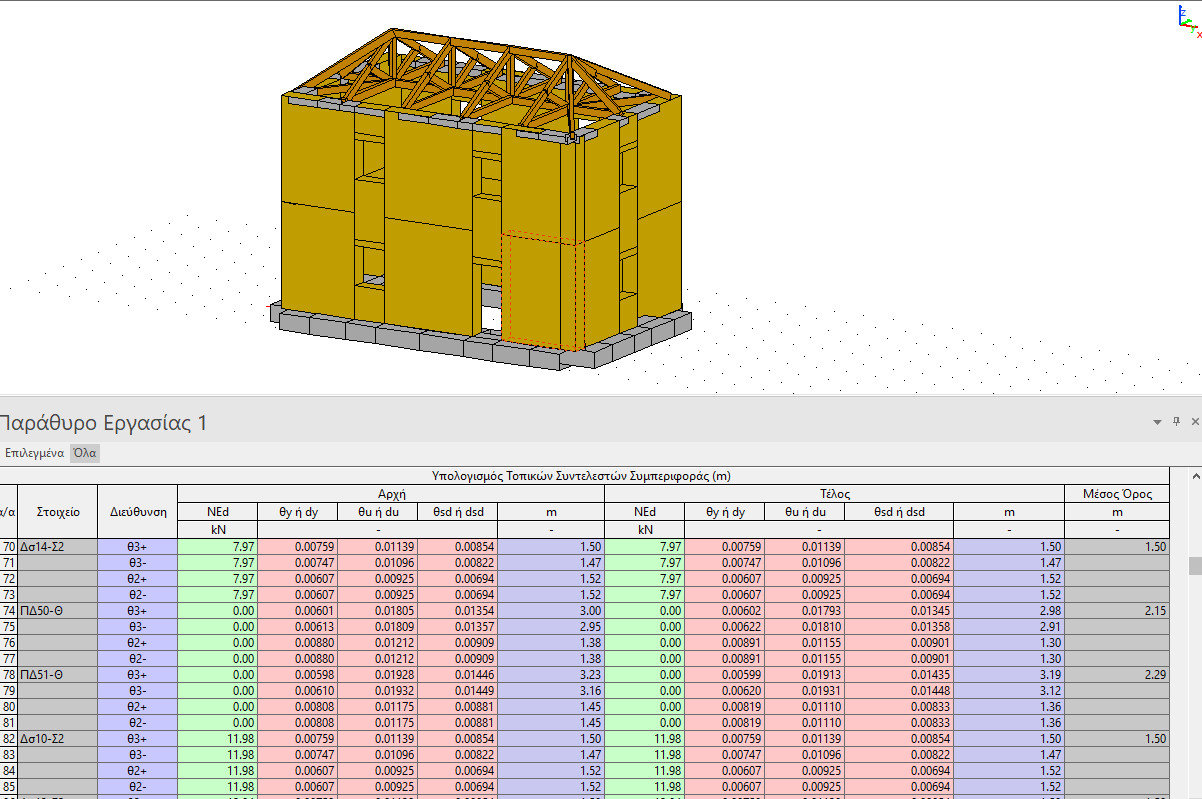
Task: Click the Μέσος Όρος column header
Action: tap(1117, 494)
